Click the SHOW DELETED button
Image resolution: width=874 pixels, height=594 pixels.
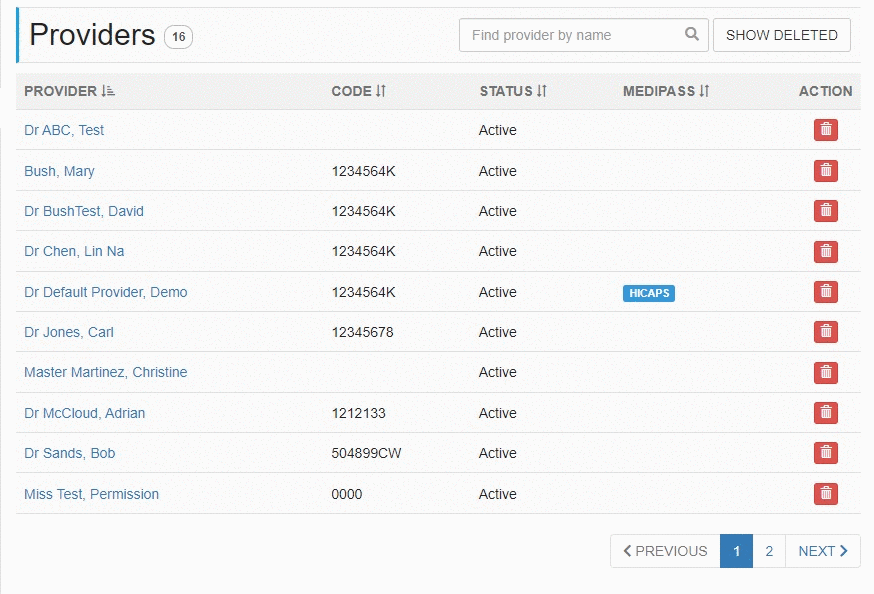[781, 35]
